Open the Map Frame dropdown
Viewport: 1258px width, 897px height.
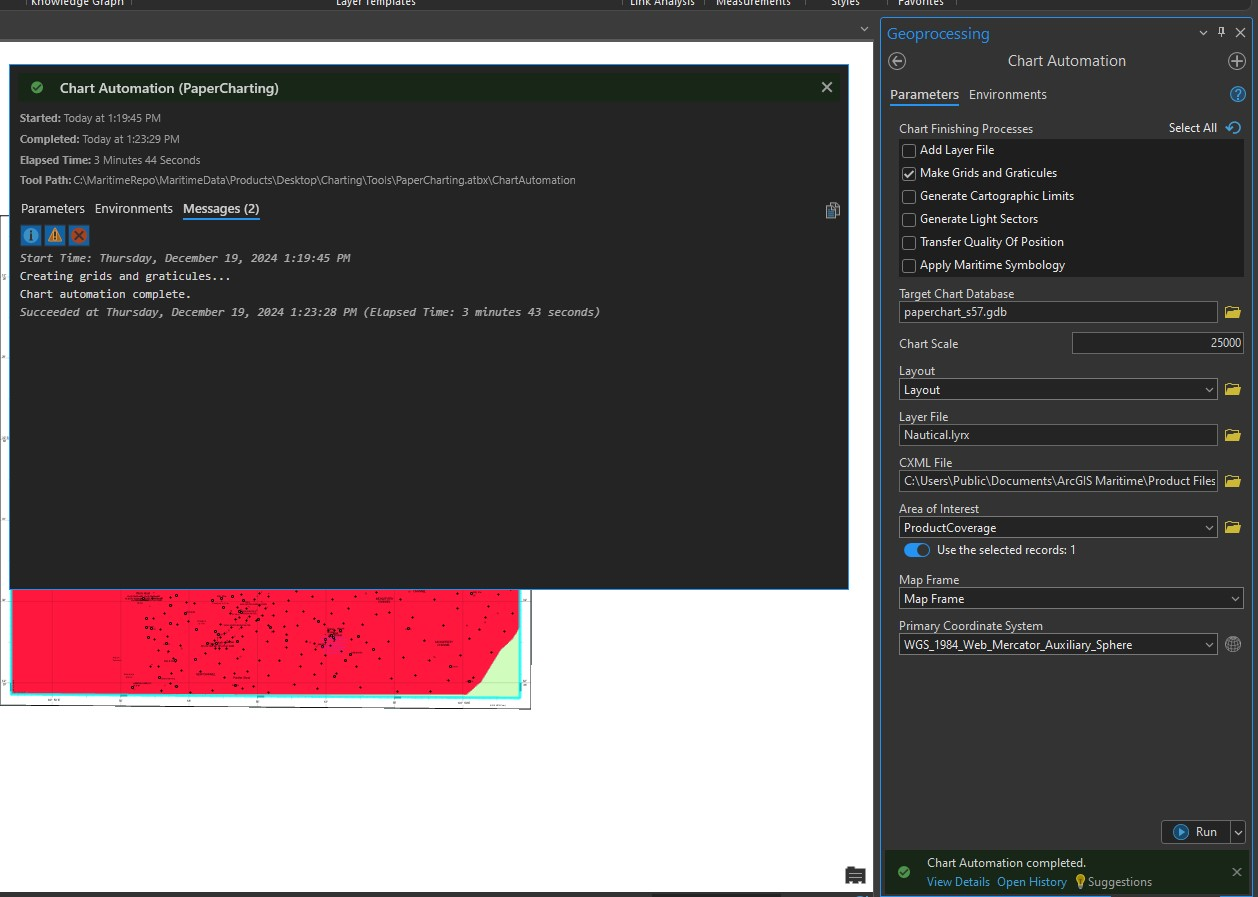coord(1233,598)
